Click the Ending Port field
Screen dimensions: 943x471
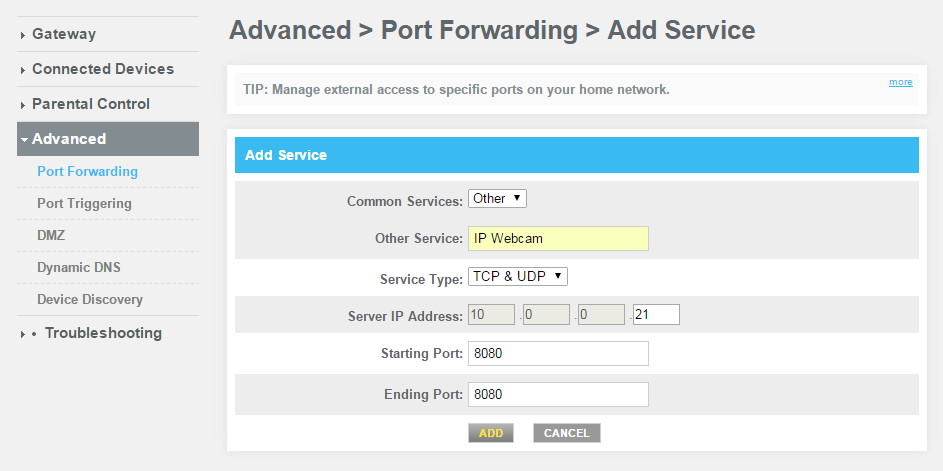click(x=558, y=394)
